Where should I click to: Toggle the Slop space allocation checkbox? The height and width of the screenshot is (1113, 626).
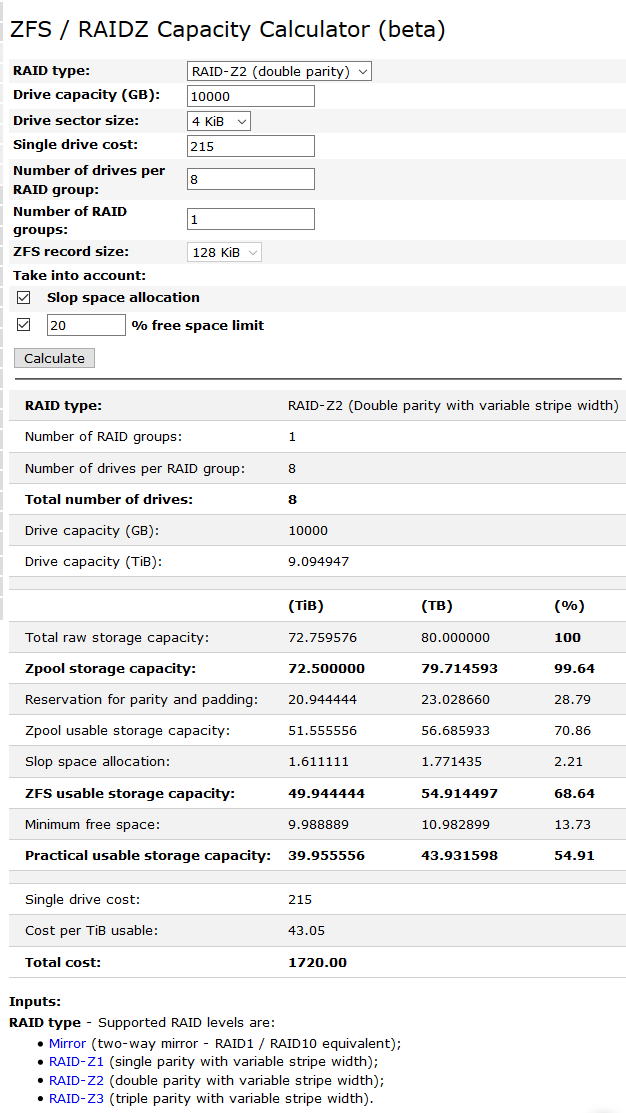pos(23,297)
